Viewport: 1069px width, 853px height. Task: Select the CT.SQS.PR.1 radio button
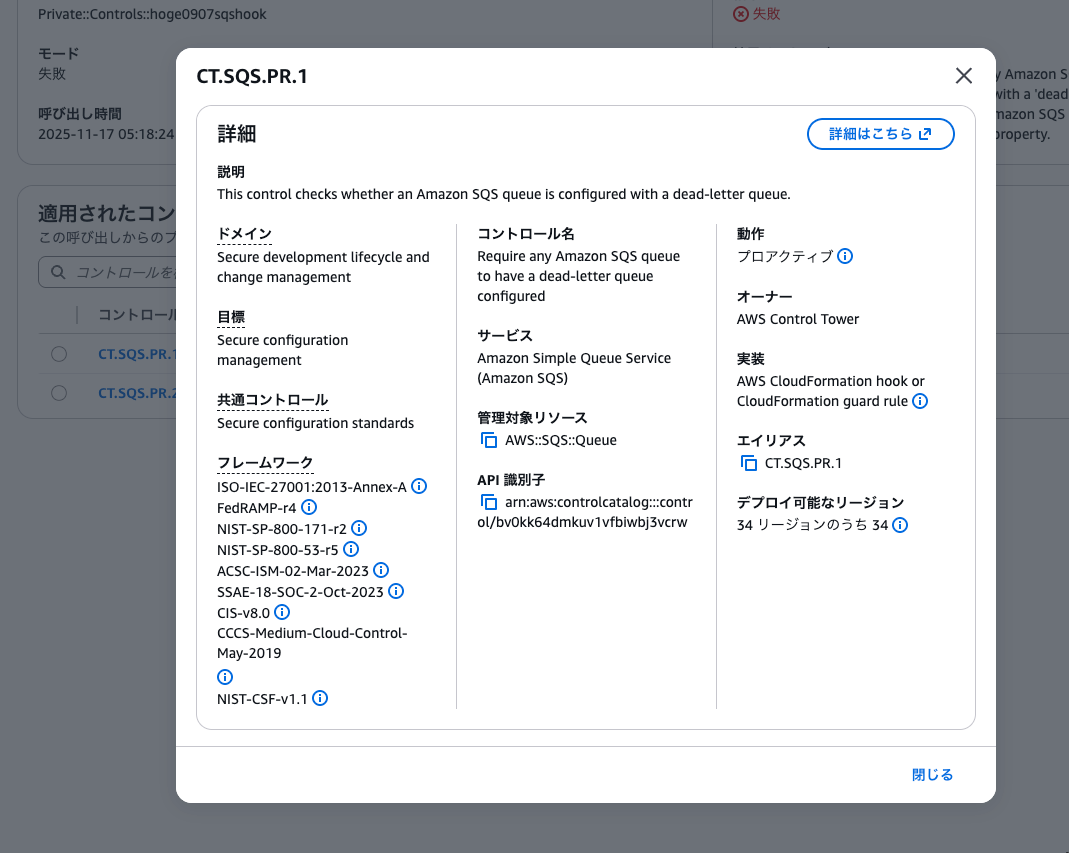(58, 353)
